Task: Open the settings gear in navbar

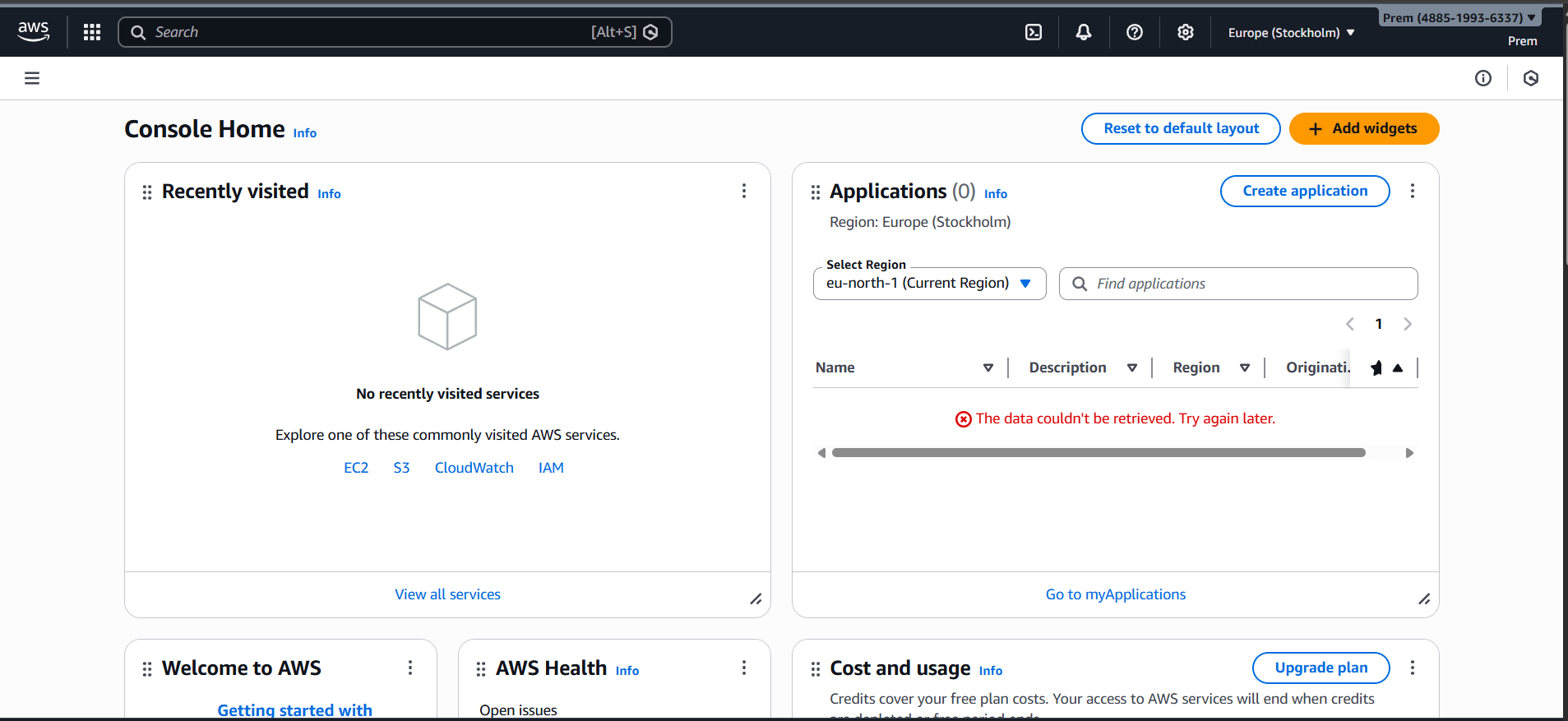Action: tap(1185, 32)
